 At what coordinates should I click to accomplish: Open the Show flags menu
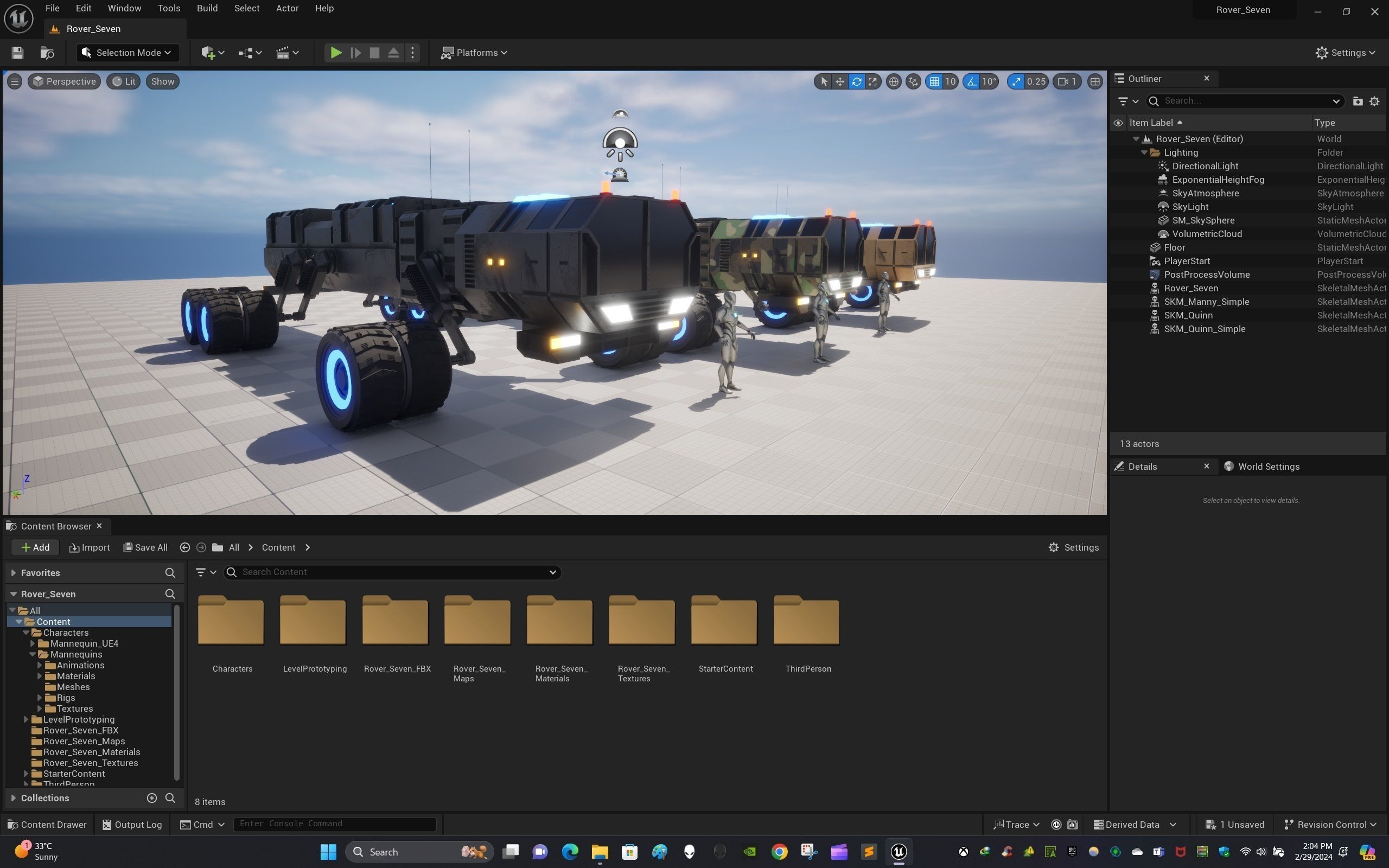[x=162, y=81]
